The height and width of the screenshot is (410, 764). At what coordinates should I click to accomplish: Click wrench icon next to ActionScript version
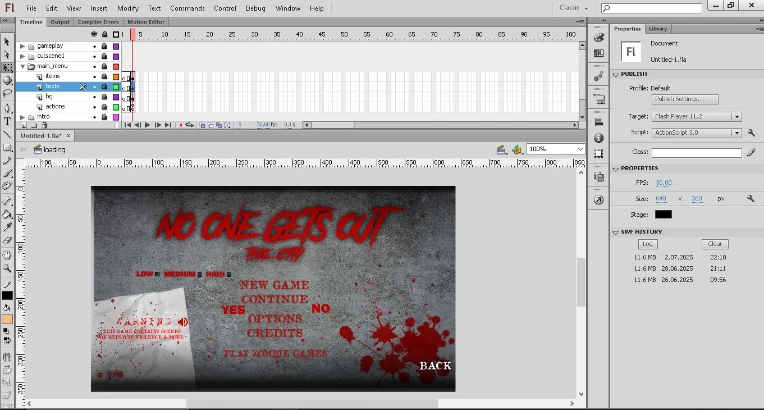click(x=751, y=133)
